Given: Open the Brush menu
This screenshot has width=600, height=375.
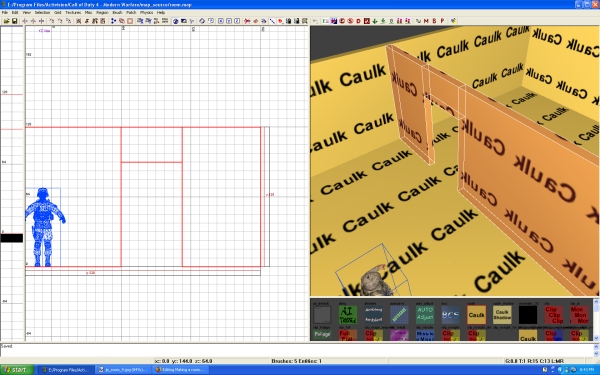Looking at the screenshot, I should (117, 12).
